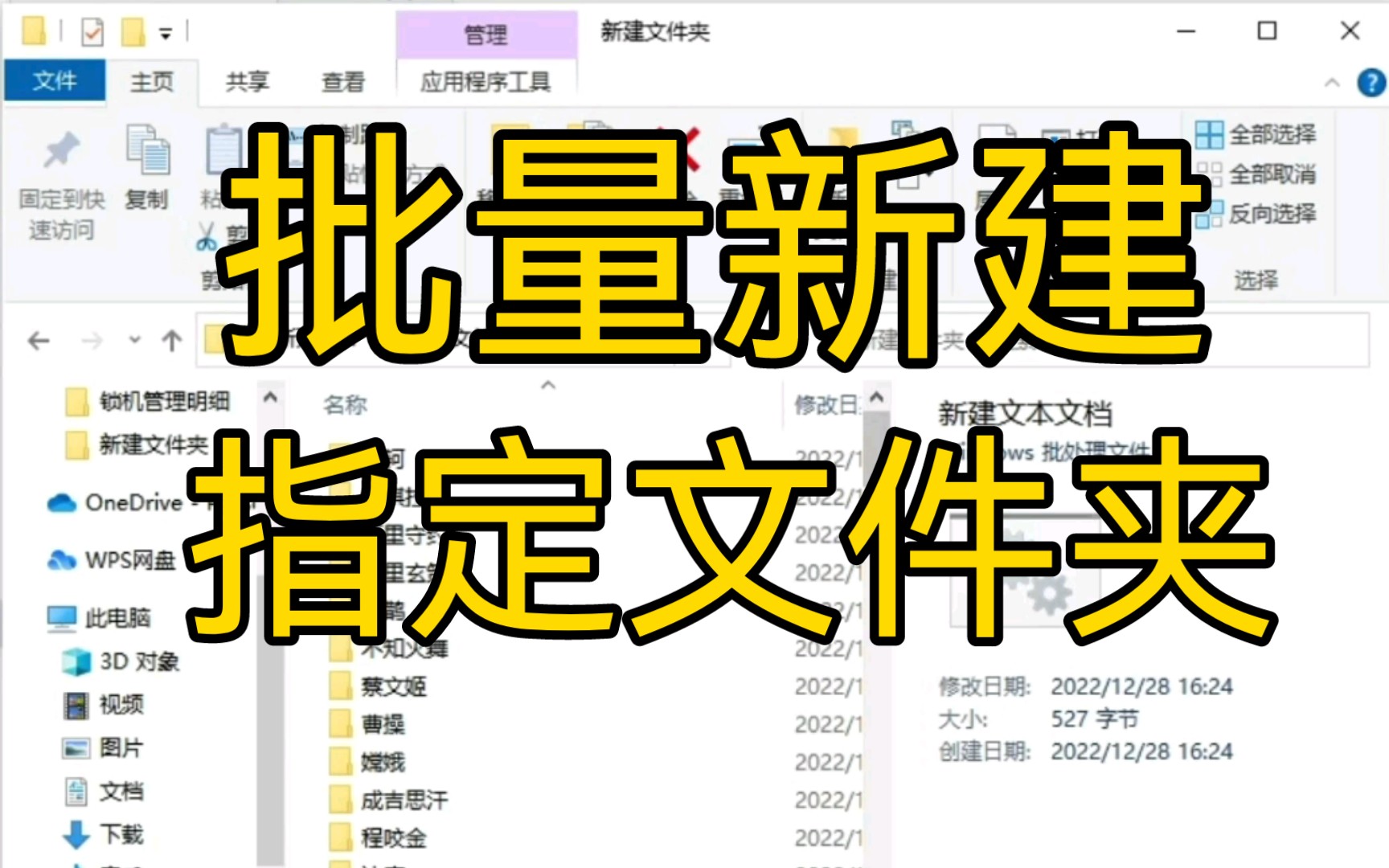
Task: Click the 固定到快速访问 pin icon
Action: coord(61,149)
